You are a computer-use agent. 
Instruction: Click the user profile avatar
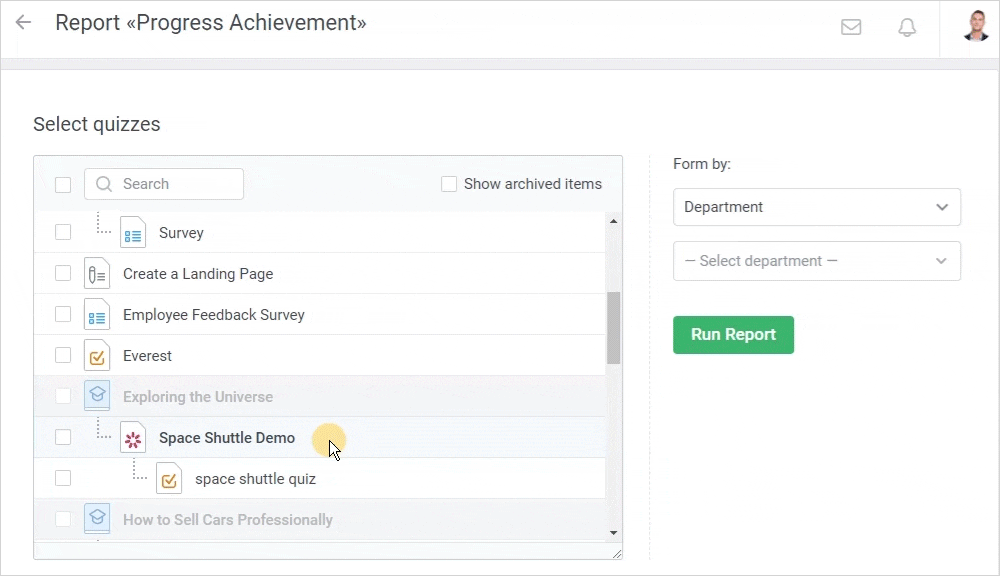tap(975, 26)
